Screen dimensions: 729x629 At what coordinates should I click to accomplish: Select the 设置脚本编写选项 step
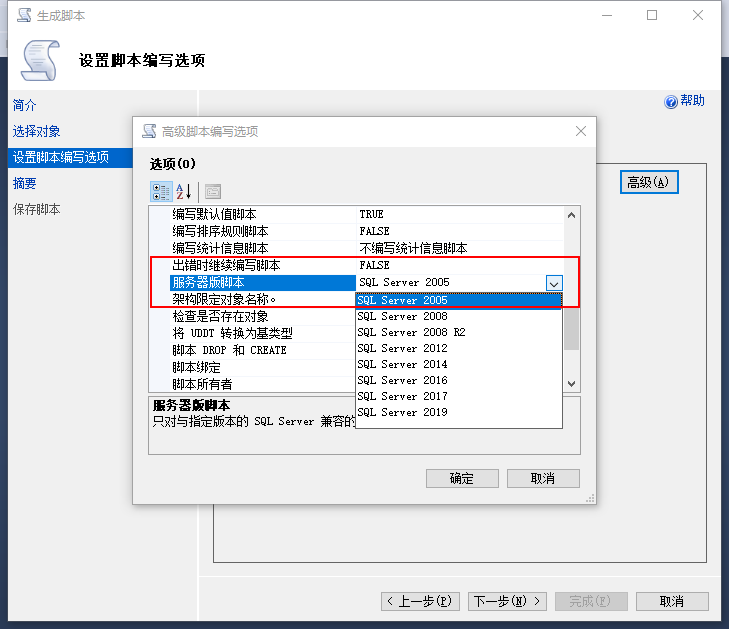point(70,158)
